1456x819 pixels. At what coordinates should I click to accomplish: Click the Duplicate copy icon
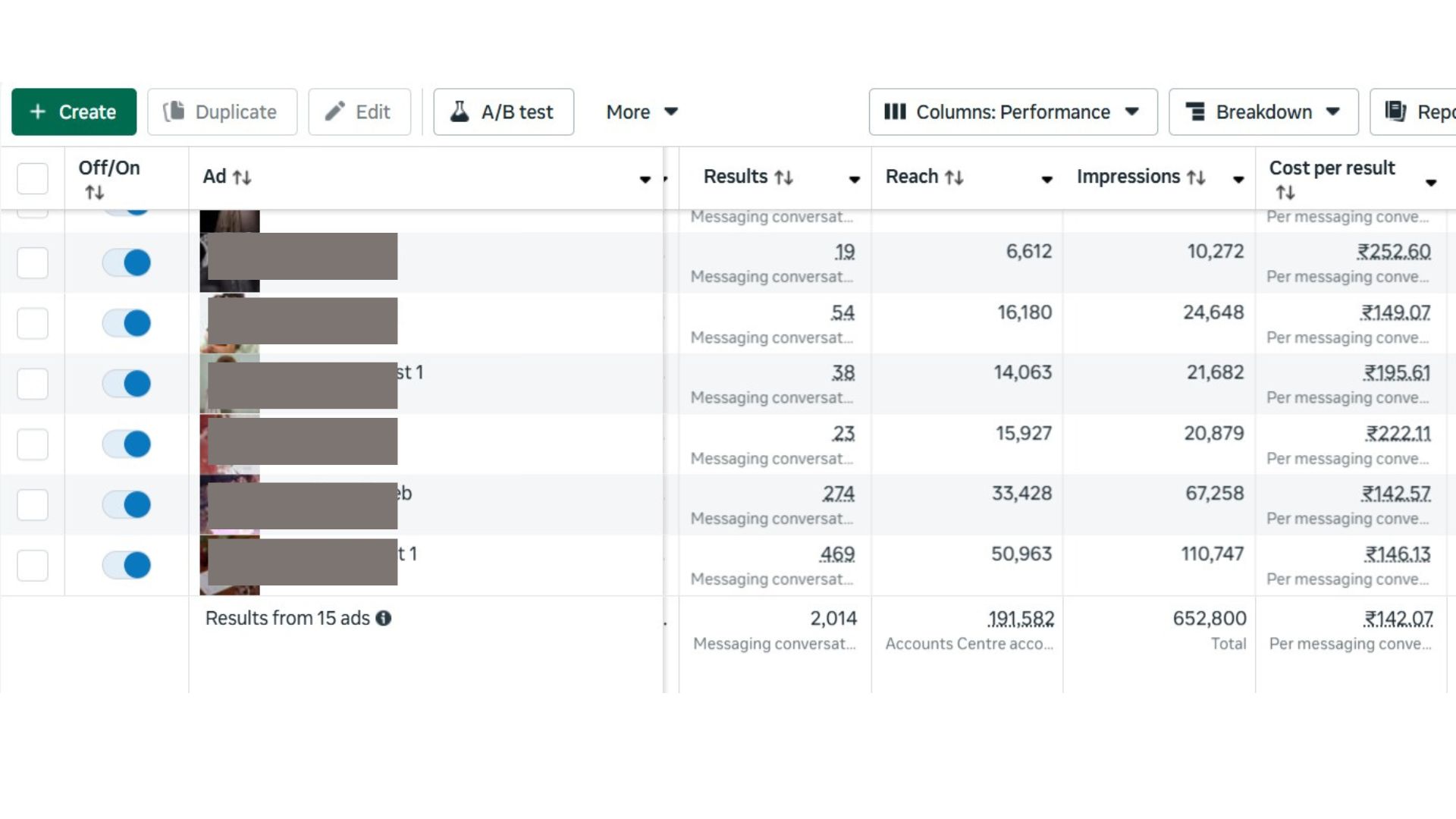tap(174, 111)
